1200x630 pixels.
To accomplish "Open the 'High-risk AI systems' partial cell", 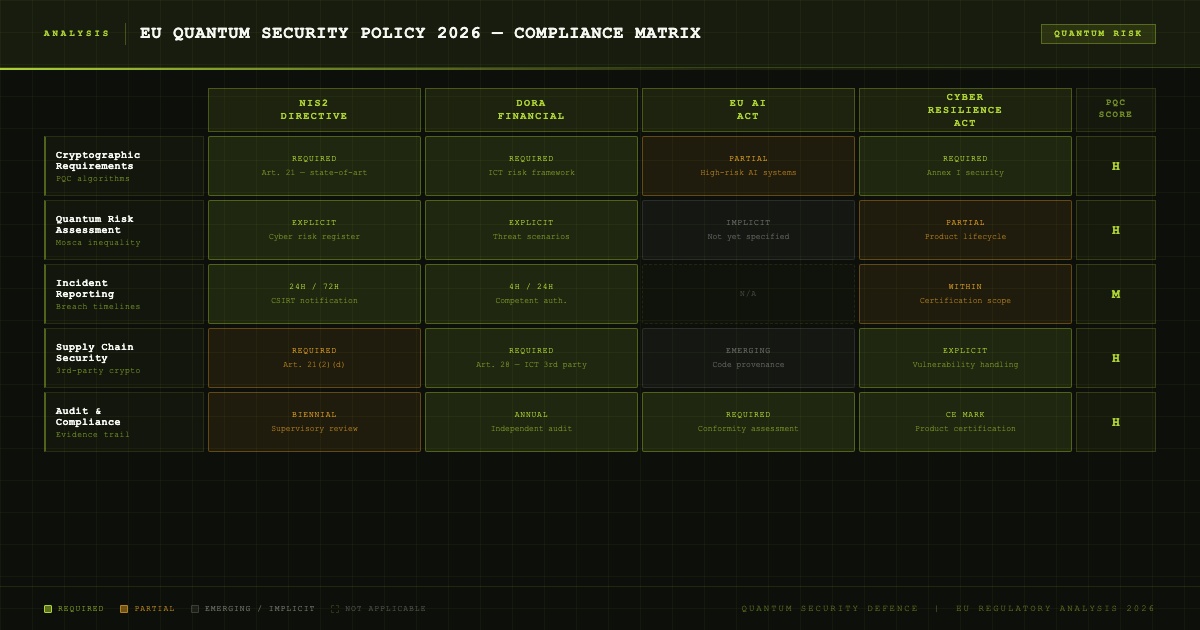I will pos(748,166).
